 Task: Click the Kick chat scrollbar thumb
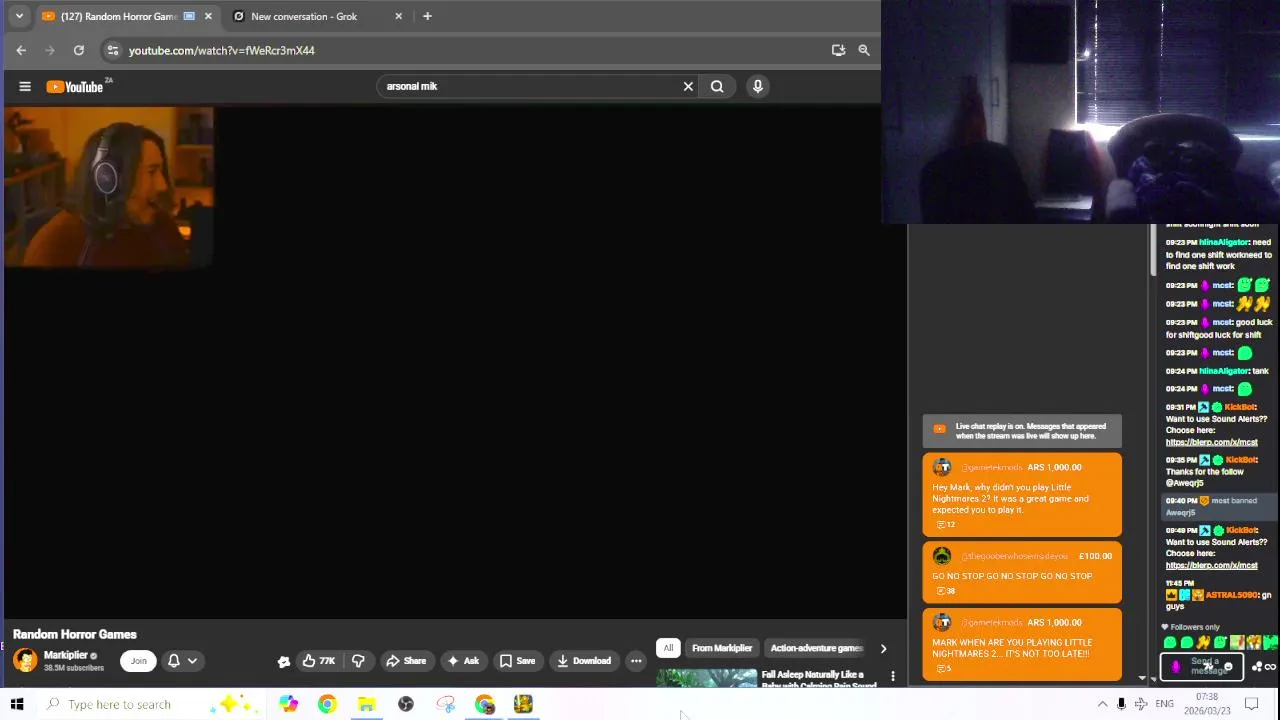[x=1153, y=250]
